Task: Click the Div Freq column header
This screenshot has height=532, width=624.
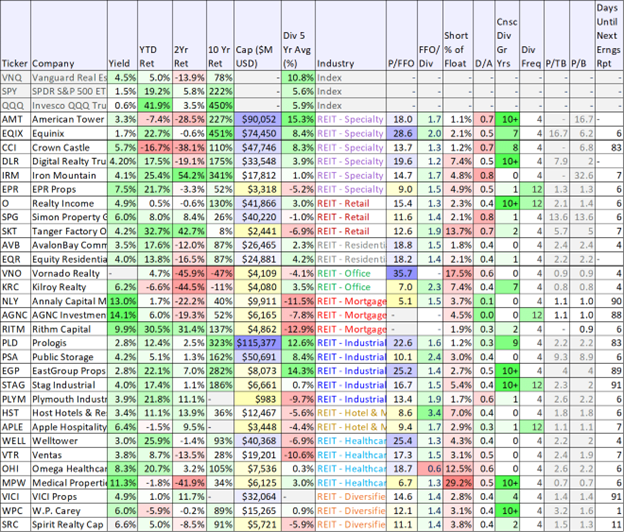Action: pos(531,35)
